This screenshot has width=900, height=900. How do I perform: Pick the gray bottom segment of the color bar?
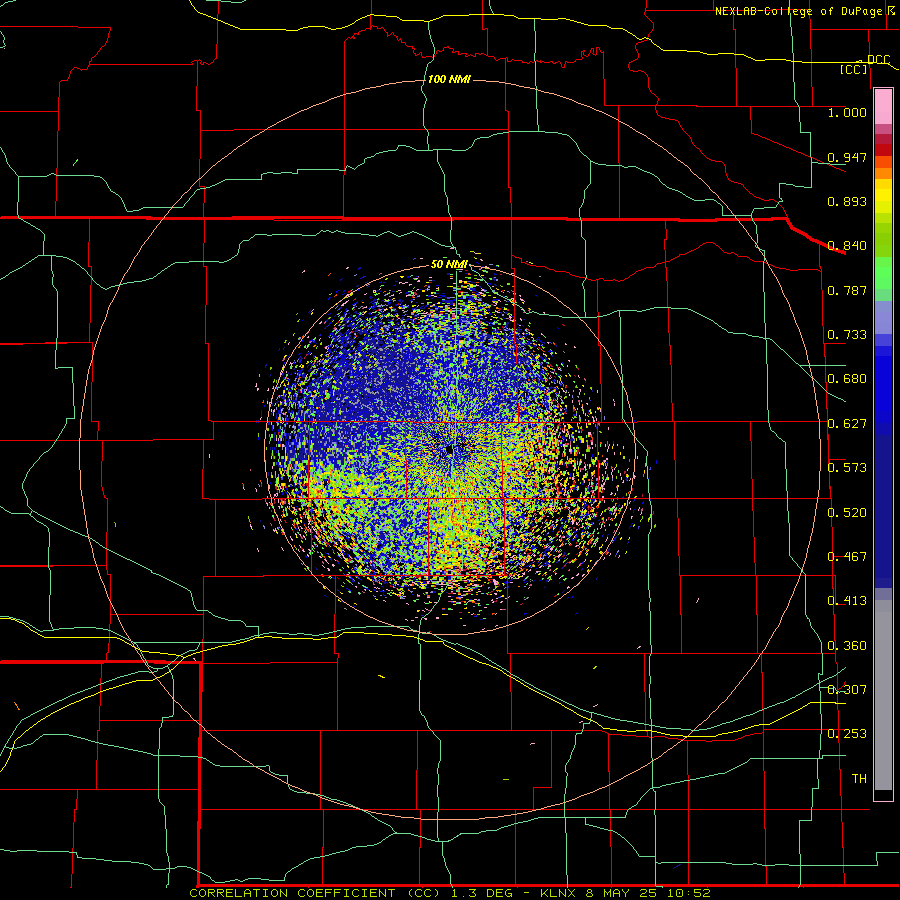[x=883, y=695]
